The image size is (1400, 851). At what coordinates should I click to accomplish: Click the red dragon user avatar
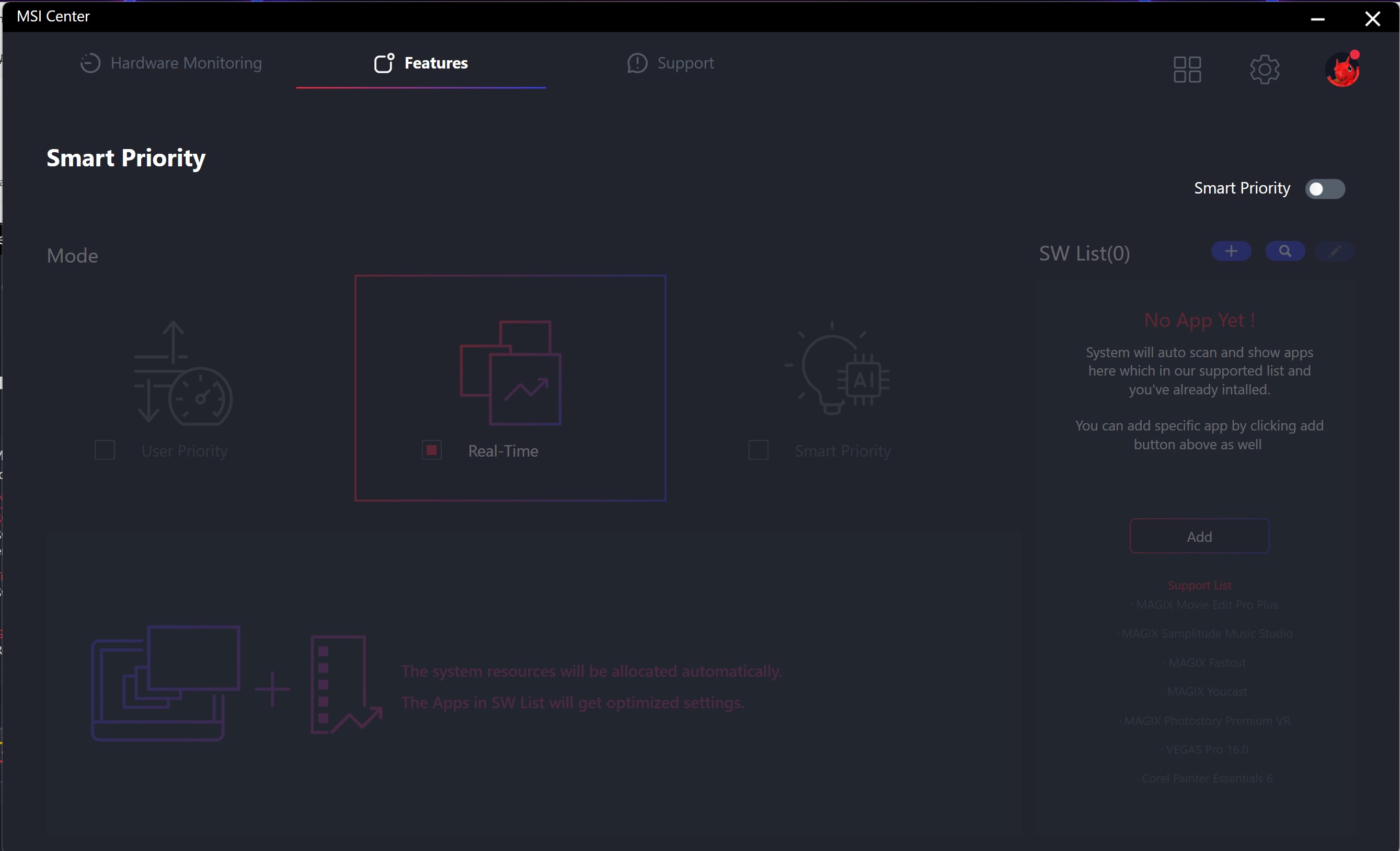(1342, 70)
